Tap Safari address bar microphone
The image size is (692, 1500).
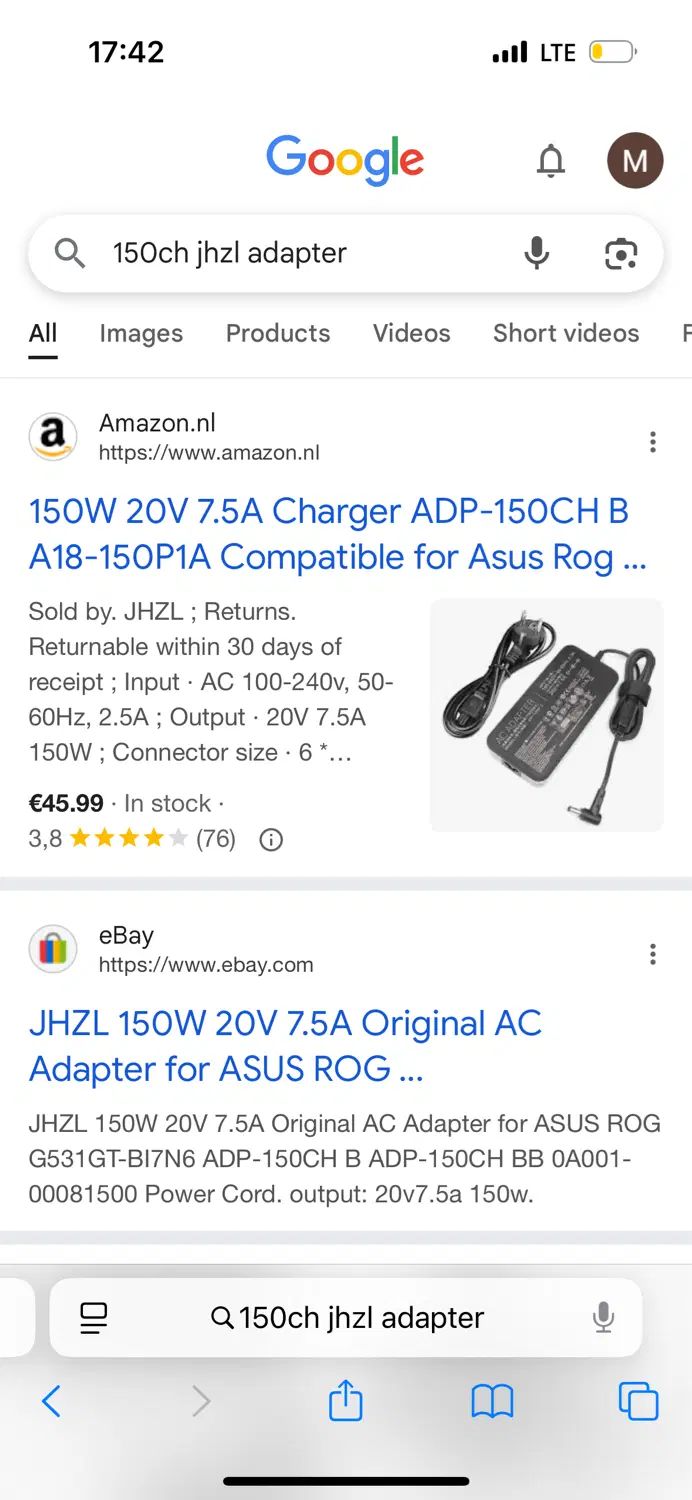(603, 1318)
